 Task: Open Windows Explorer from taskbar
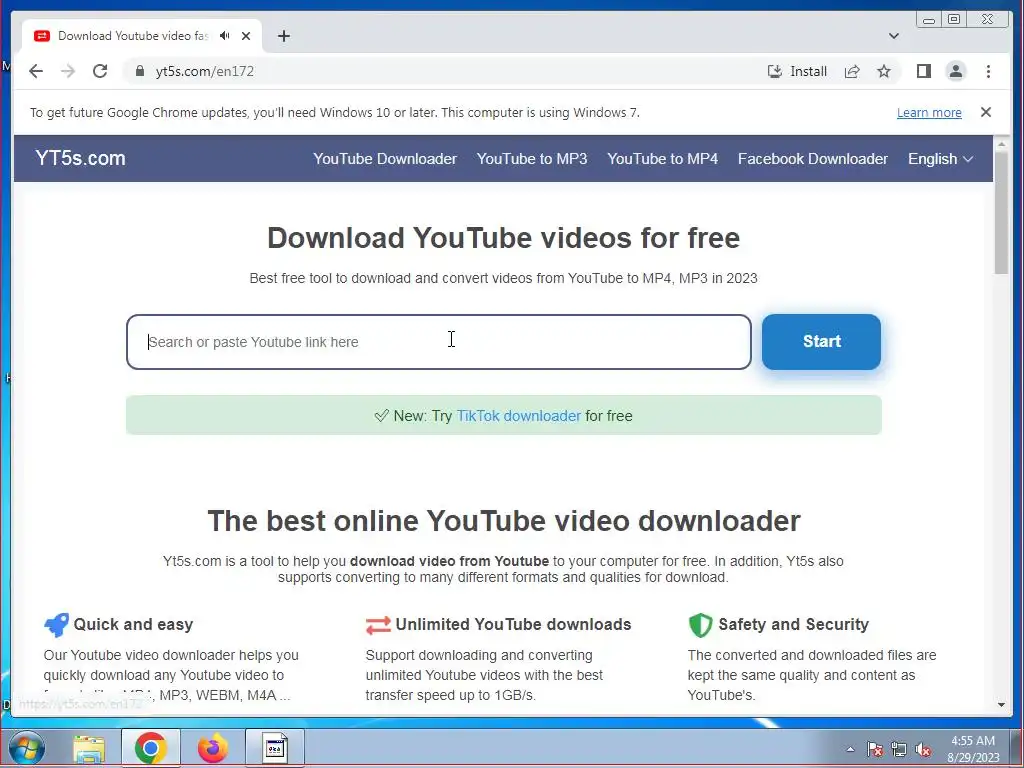pos(89,748)
